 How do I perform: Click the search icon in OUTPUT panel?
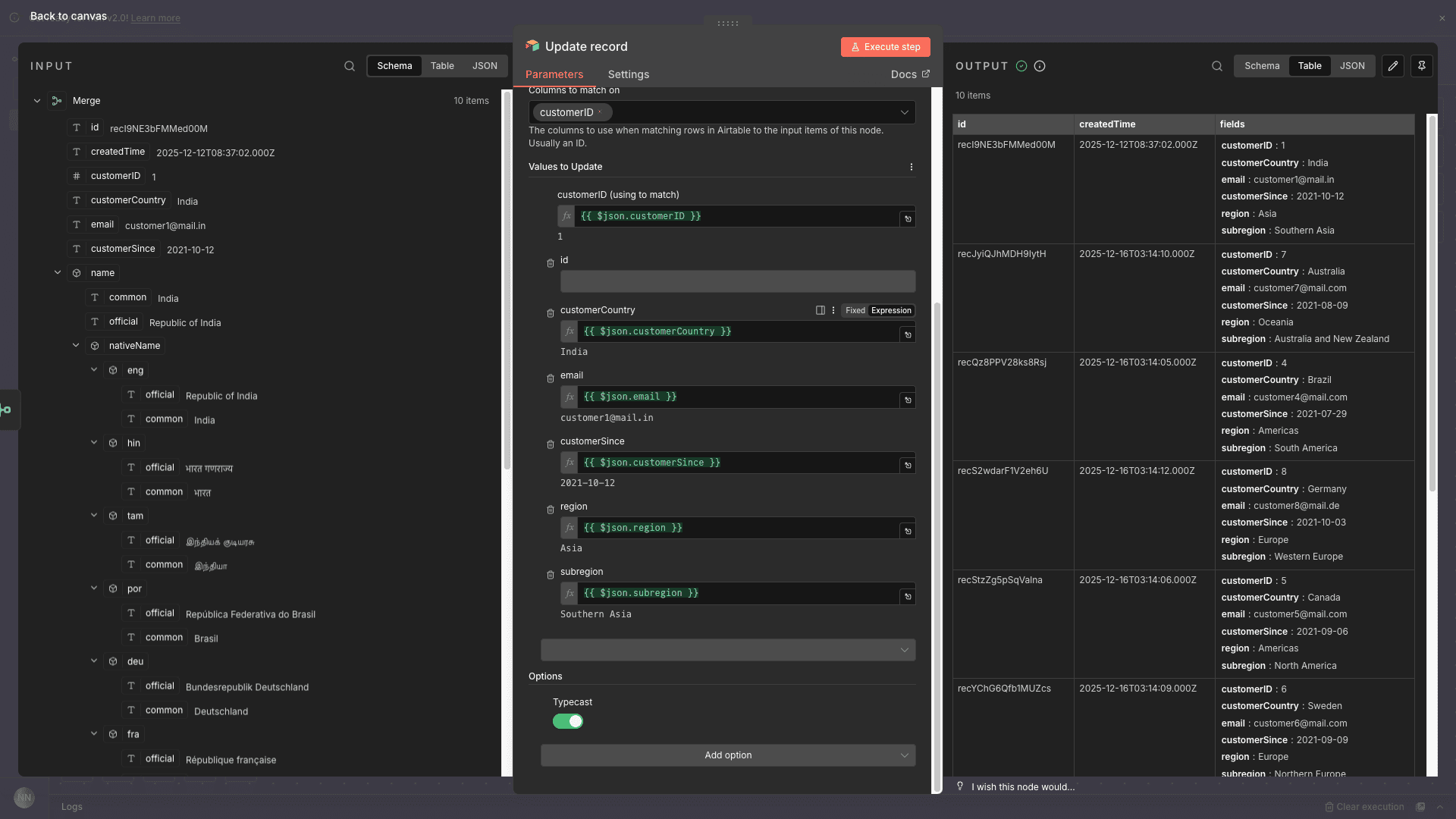1217,66
